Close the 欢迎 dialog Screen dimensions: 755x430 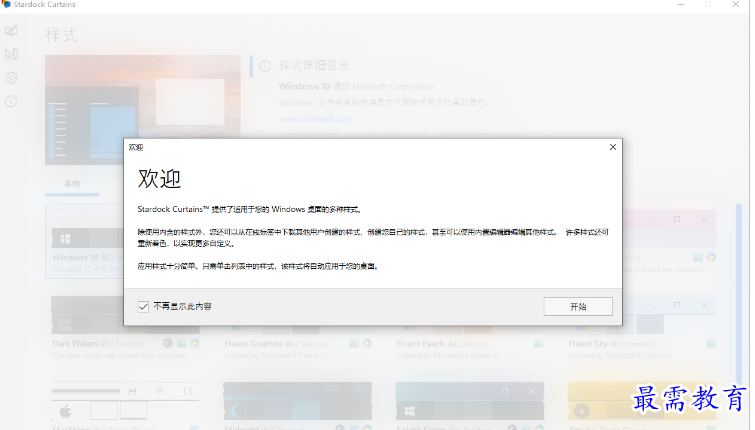(x=612, y=147)
